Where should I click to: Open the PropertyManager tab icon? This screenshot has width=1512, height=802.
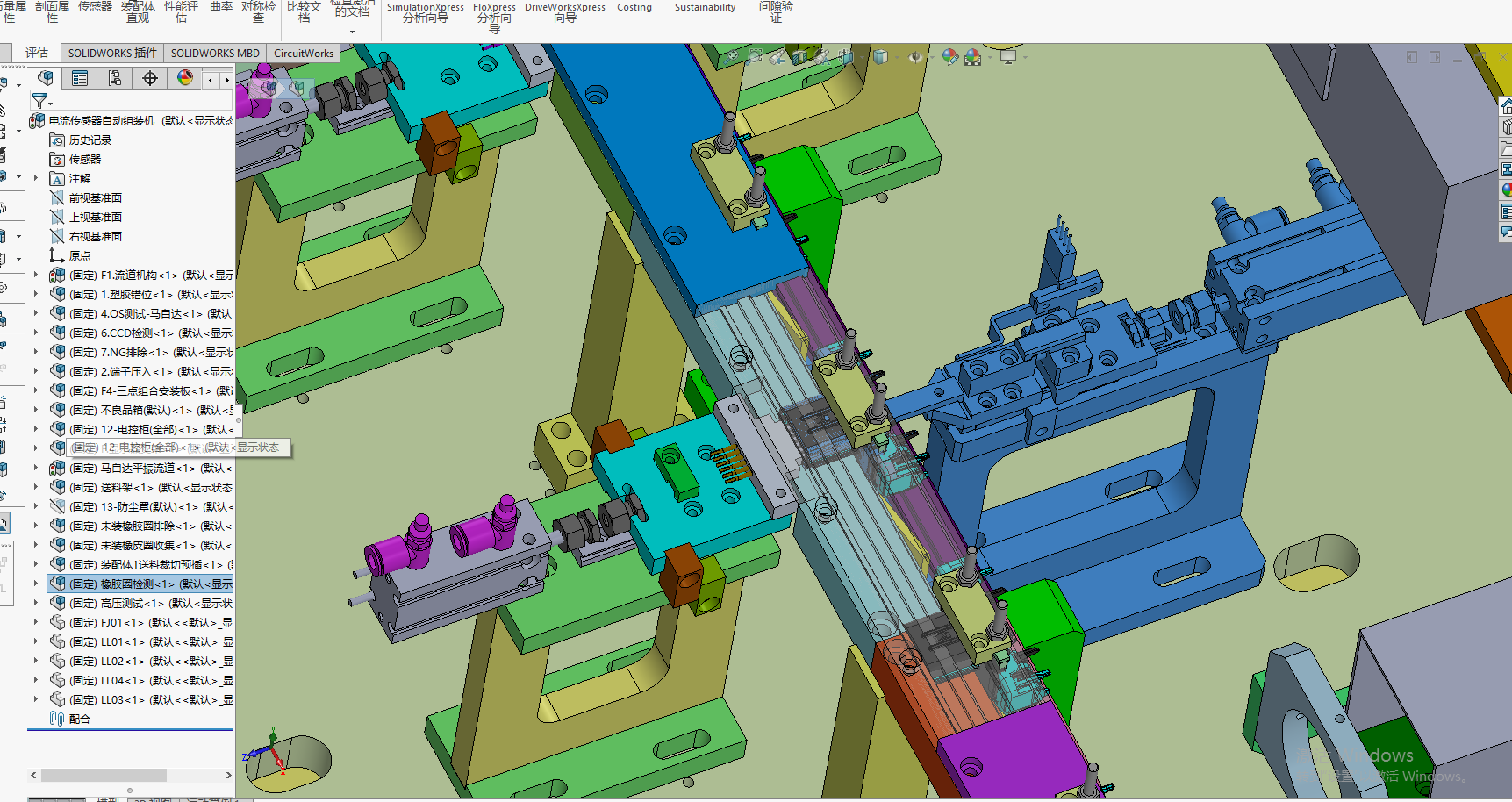click(80, 78)
